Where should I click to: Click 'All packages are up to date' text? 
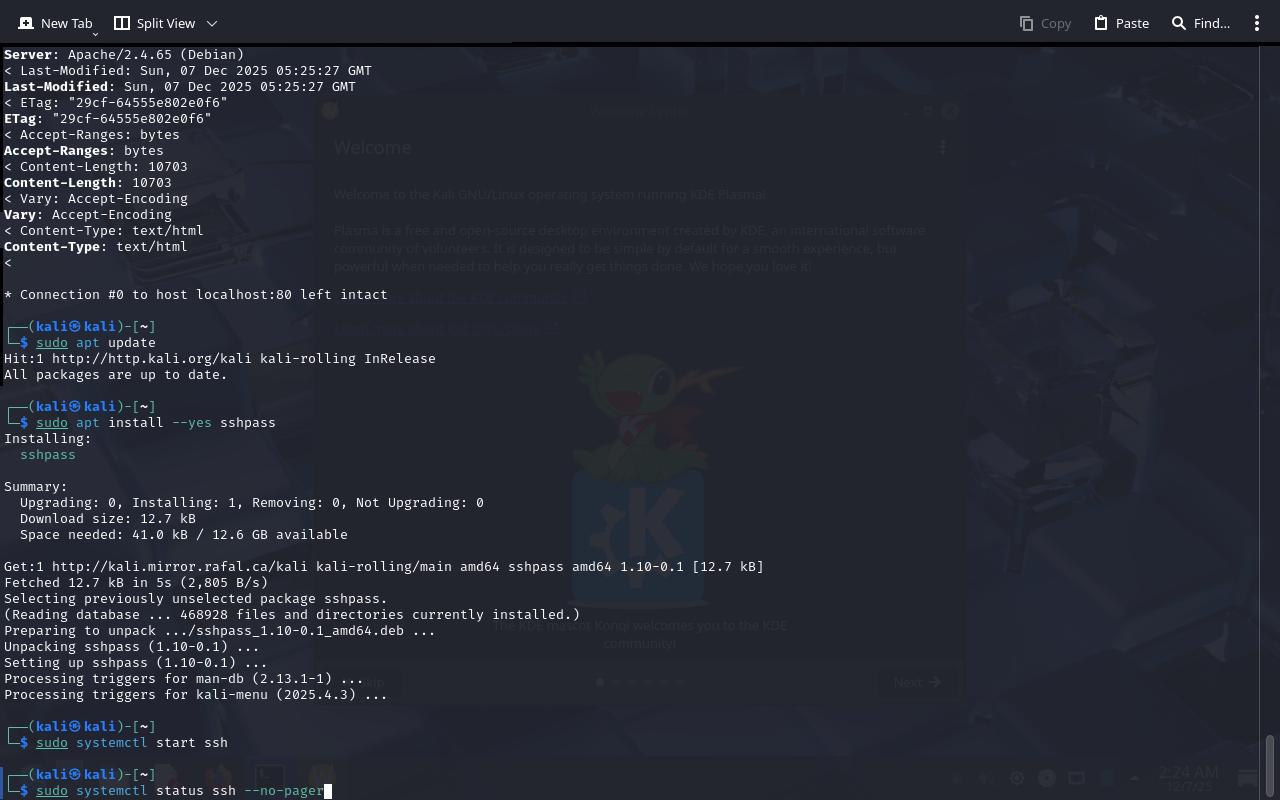pyautogui.click(x=116, y=375)
